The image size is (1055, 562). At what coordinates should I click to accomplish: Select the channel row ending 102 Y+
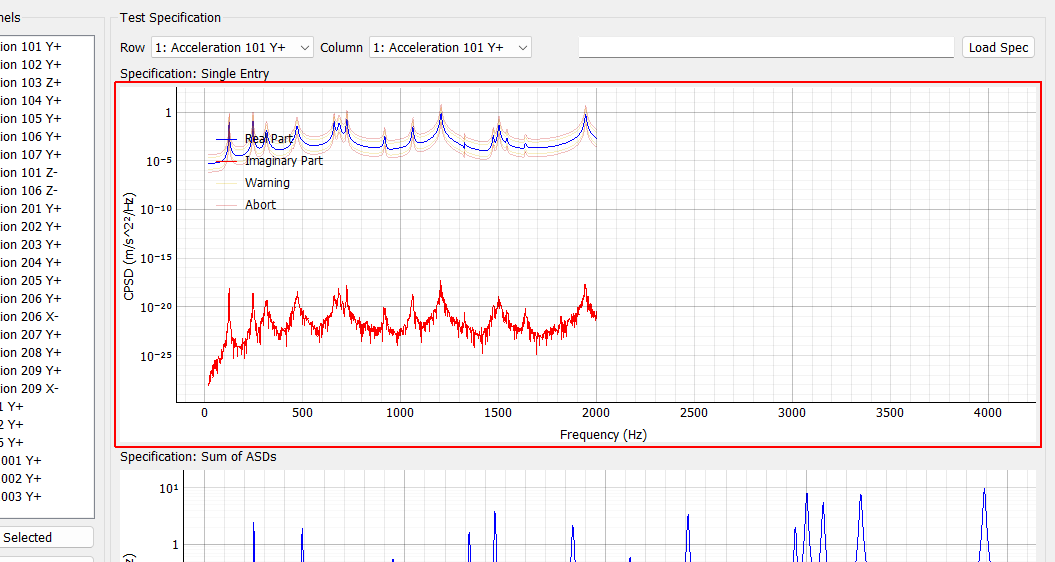click(x=46, y=65)
